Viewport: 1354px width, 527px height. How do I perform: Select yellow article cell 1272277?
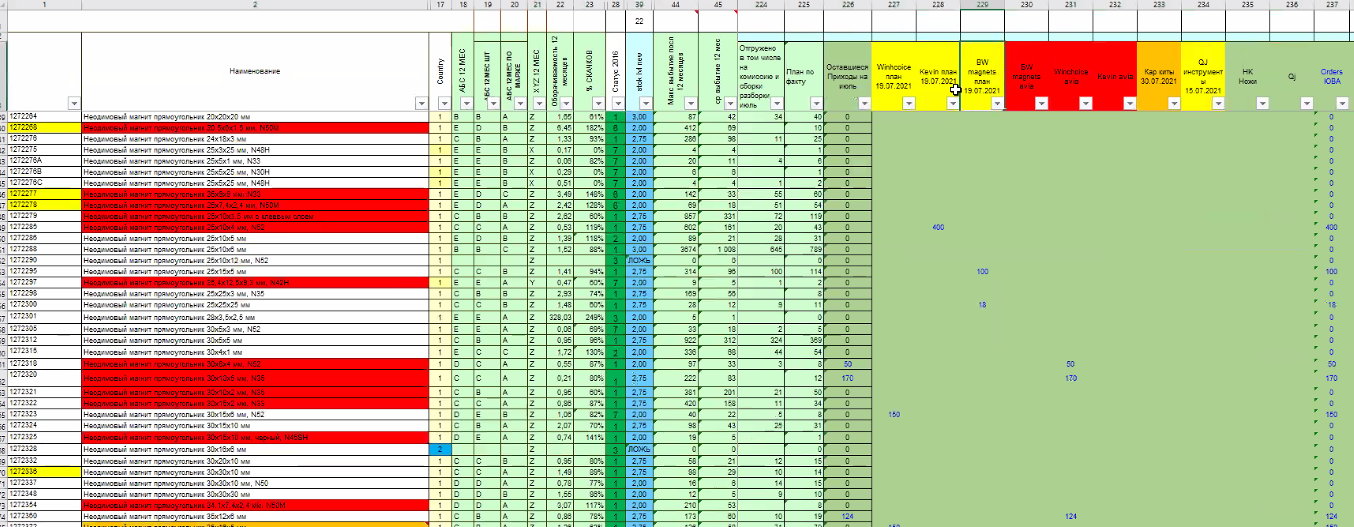coord(45,193)
